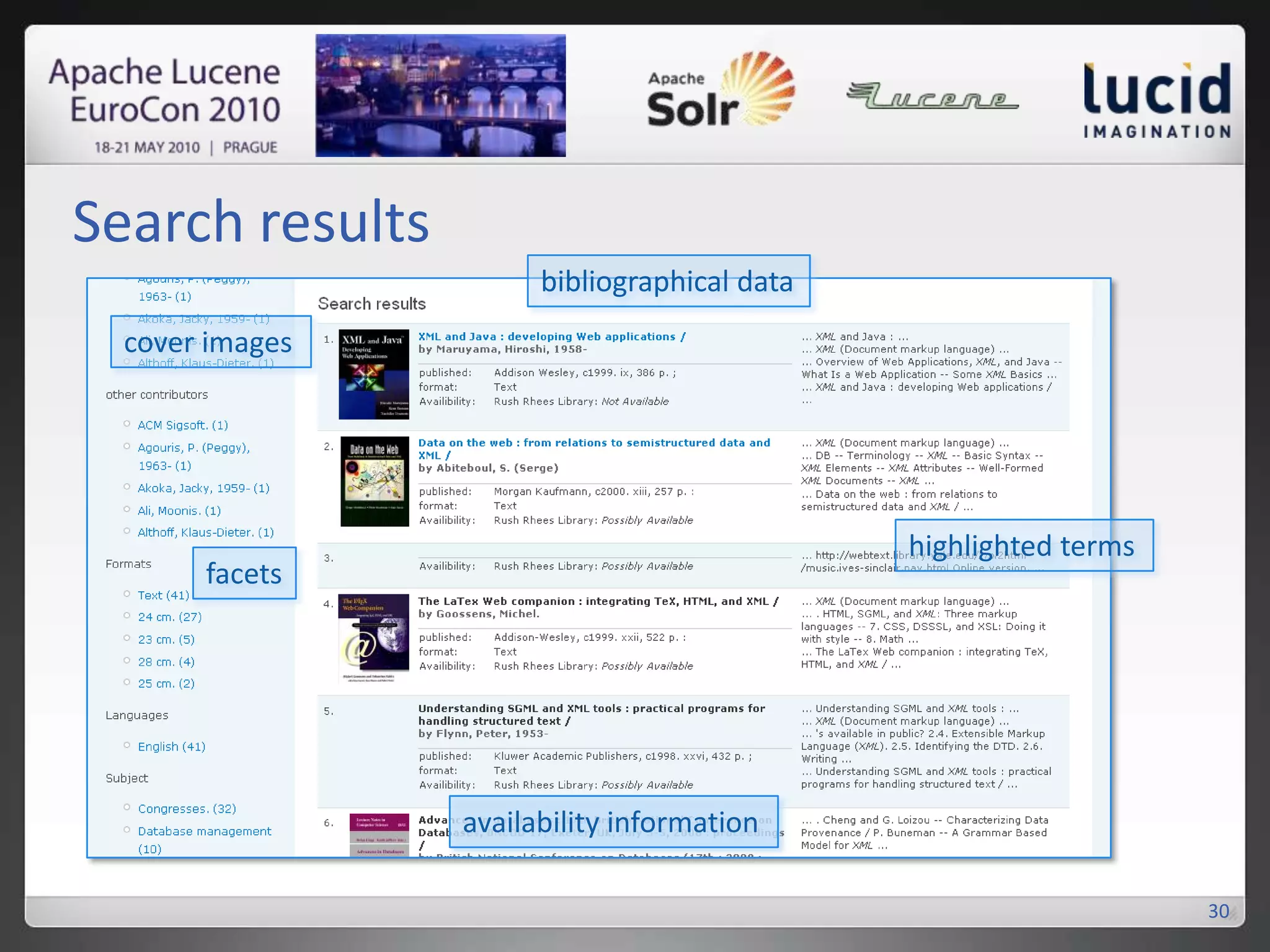Viewport: 1270px width, 952px height.
Task: Open the XML and Java book cover
Action: tap(374, 374)
